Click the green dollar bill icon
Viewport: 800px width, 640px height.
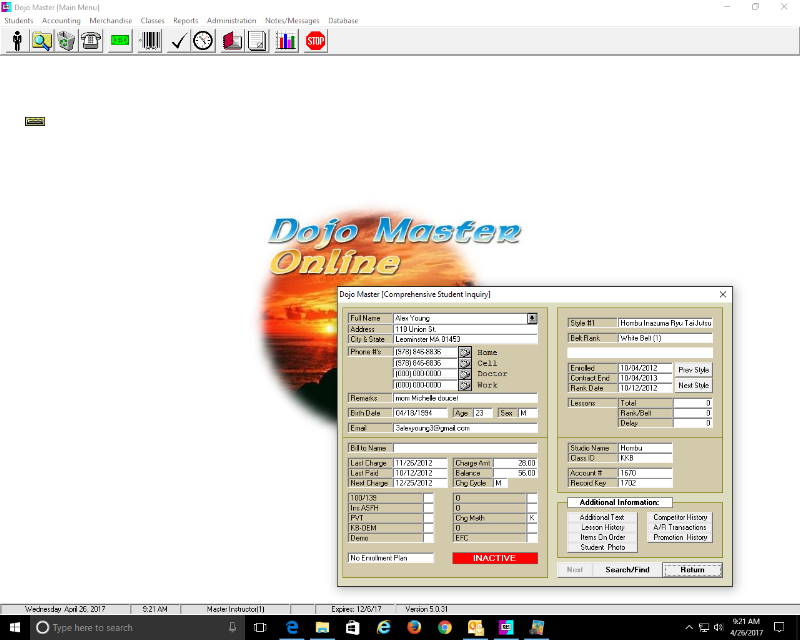point(120,41)
